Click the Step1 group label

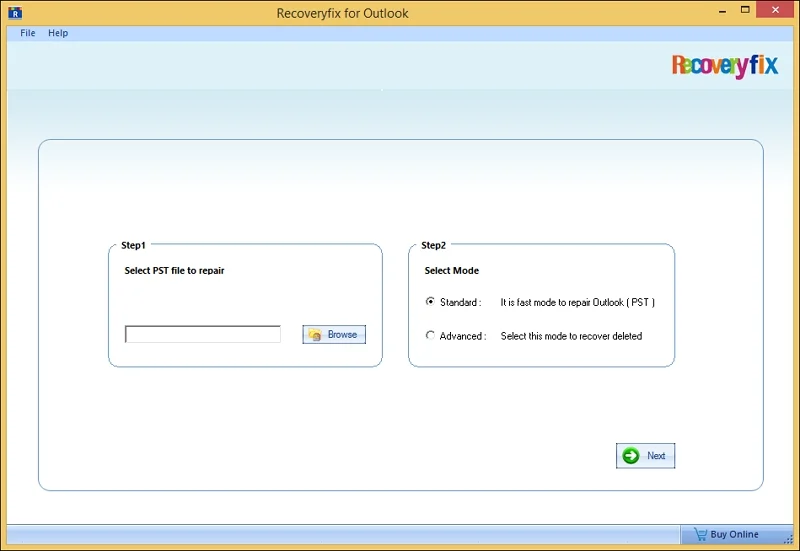tap(133, 245)
